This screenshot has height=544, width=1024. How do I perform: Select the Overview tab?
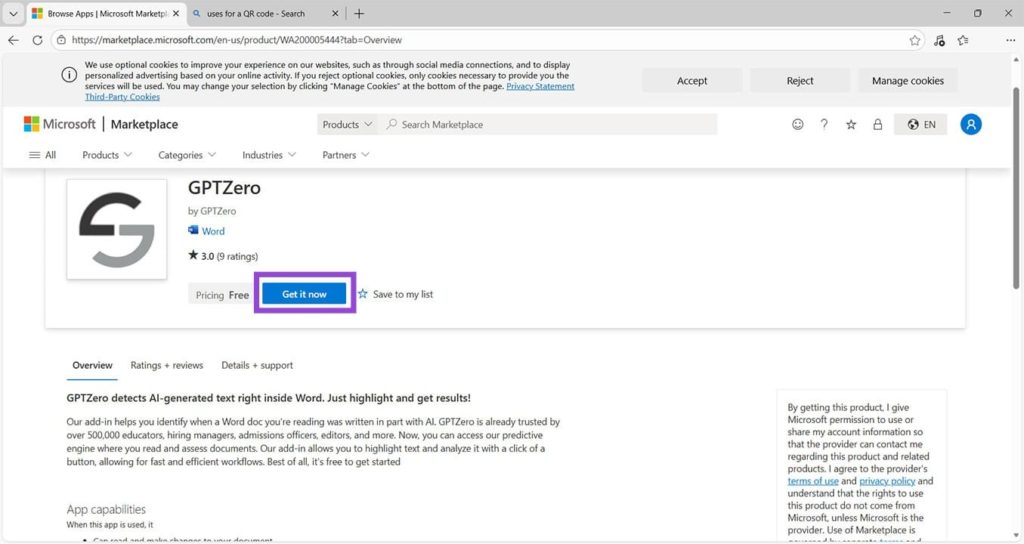click(92, 365)
